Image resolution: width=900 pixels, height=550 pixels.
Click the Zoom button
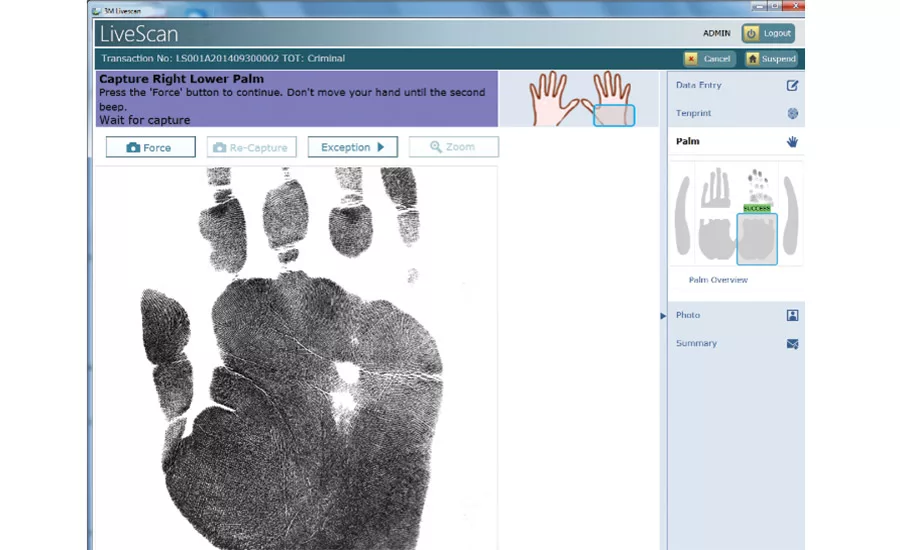(x=453, y=147)
